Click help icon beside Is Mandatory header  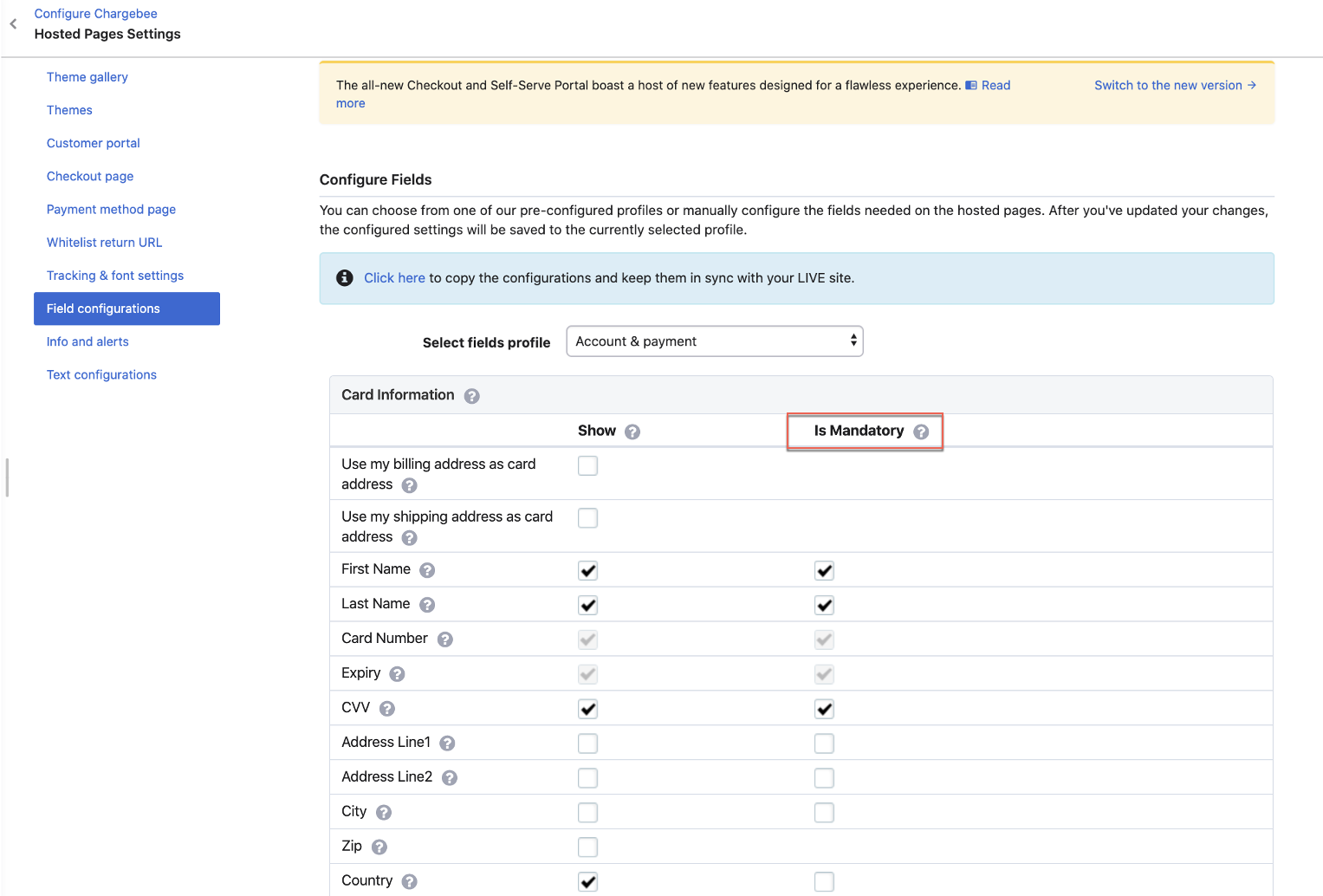(921, 432)
